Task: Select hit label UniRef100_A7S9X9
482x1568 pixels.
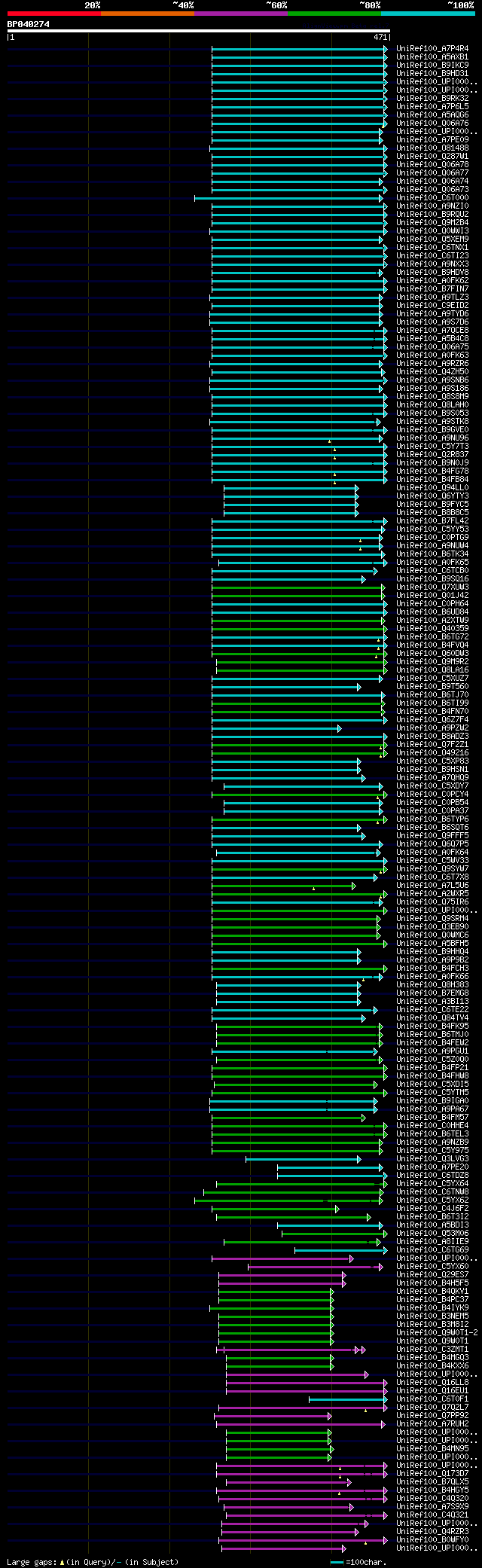Action: 432,1506
